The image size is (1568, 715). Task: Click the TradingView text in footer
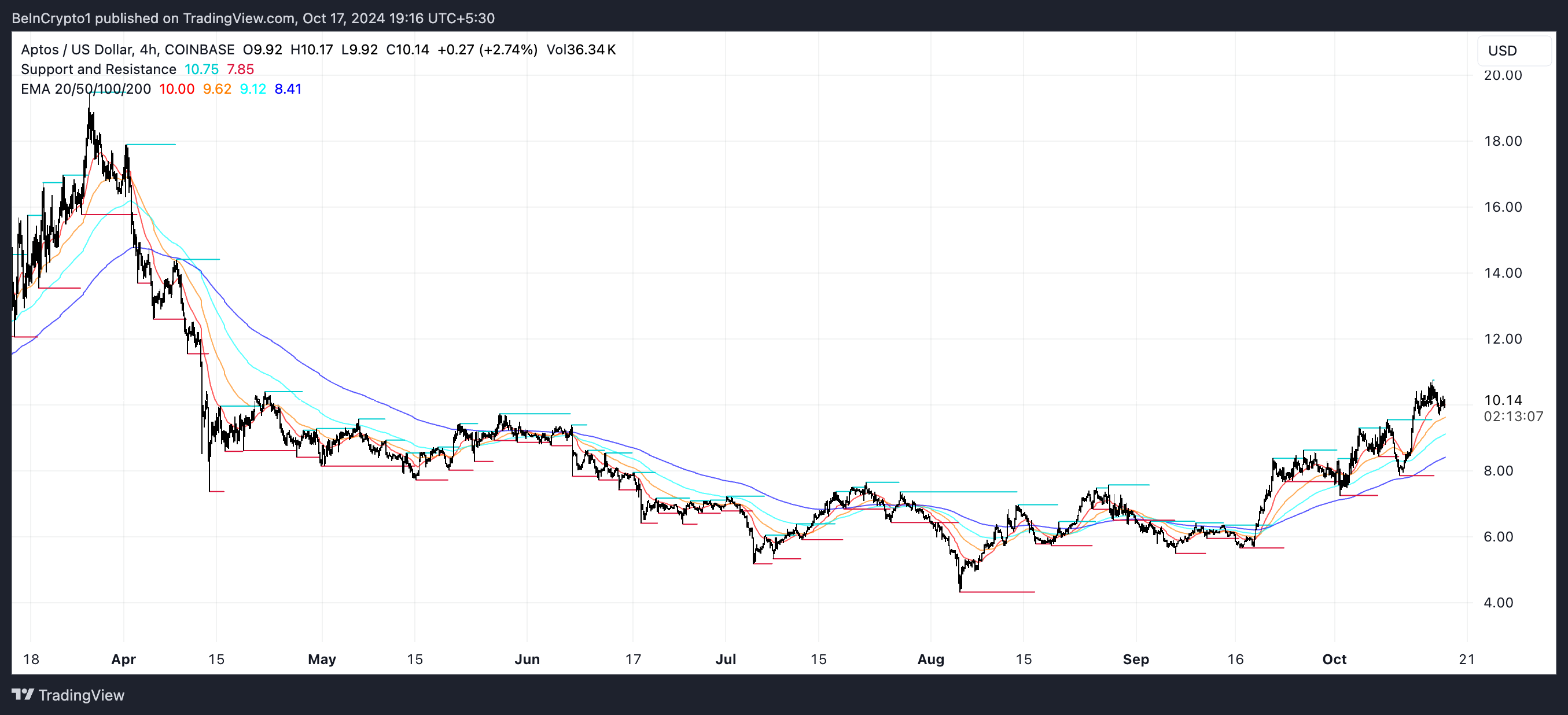pos(81,695)
